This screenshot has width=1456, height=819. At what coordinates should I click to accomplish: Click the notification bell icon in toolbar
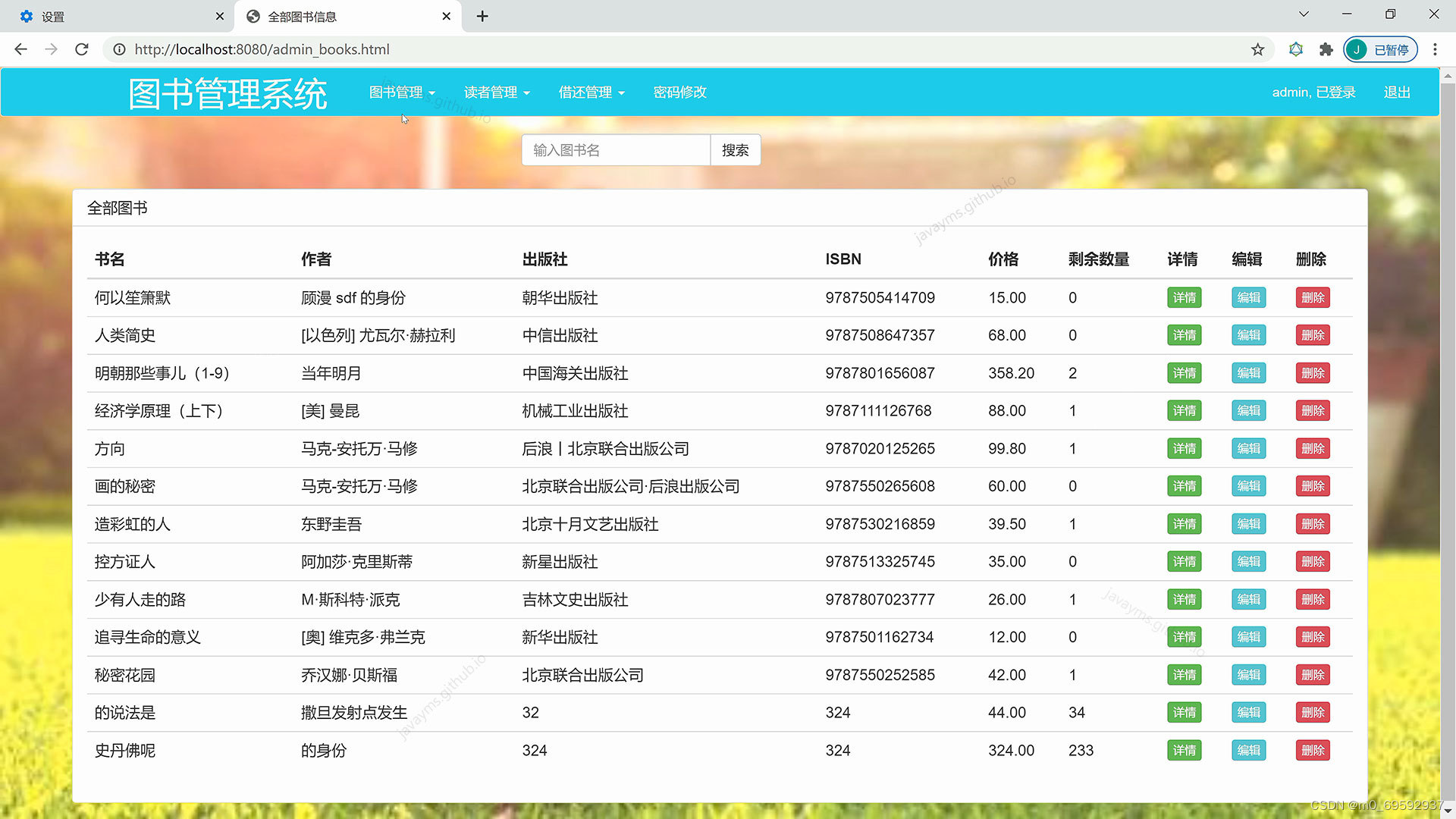click(x=1295, y=49)
